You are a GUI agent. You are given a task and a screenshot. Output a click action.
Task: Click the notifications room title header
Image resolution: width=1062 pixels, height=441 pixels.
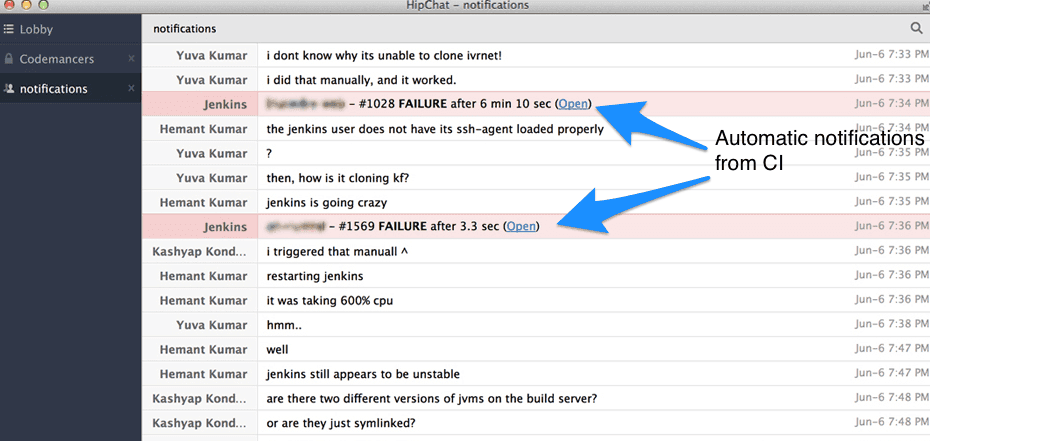tap(184, 28)
